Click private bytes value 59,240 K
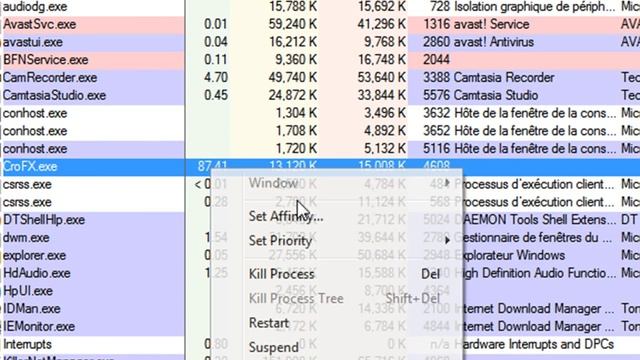 [293, 24]
